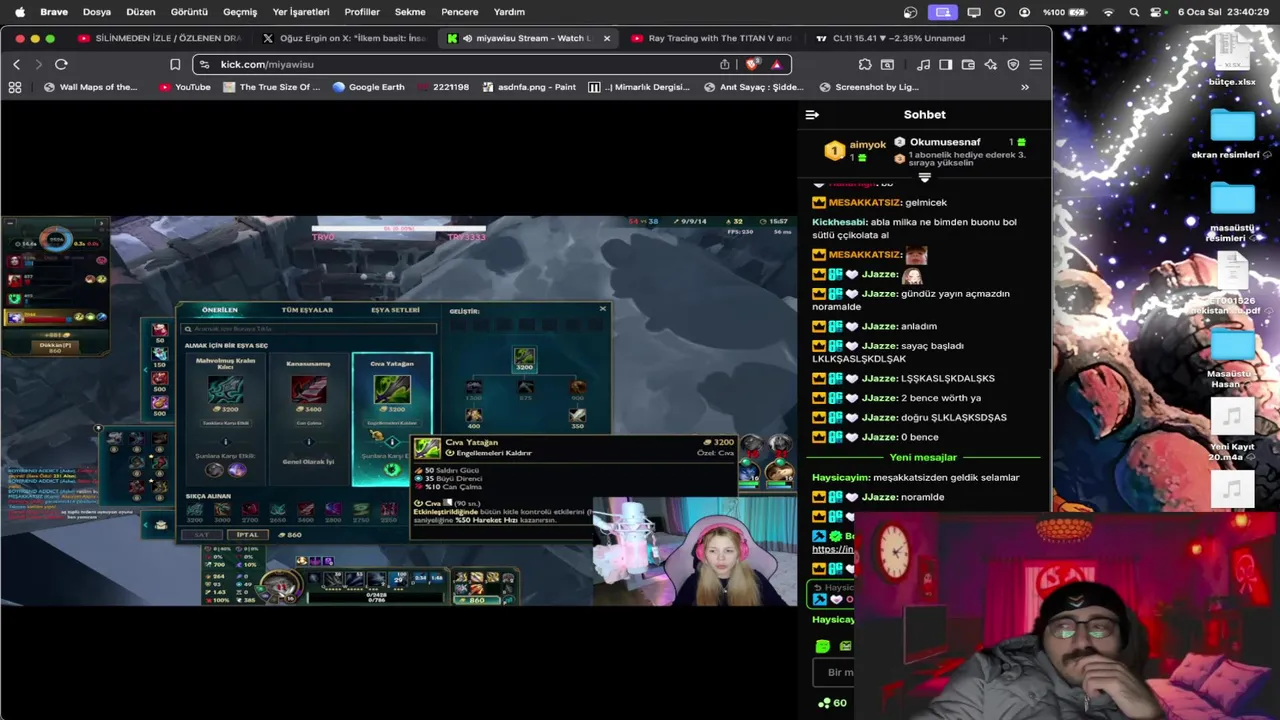Close the miyawisu Stream tab

(x=606, y=38)
